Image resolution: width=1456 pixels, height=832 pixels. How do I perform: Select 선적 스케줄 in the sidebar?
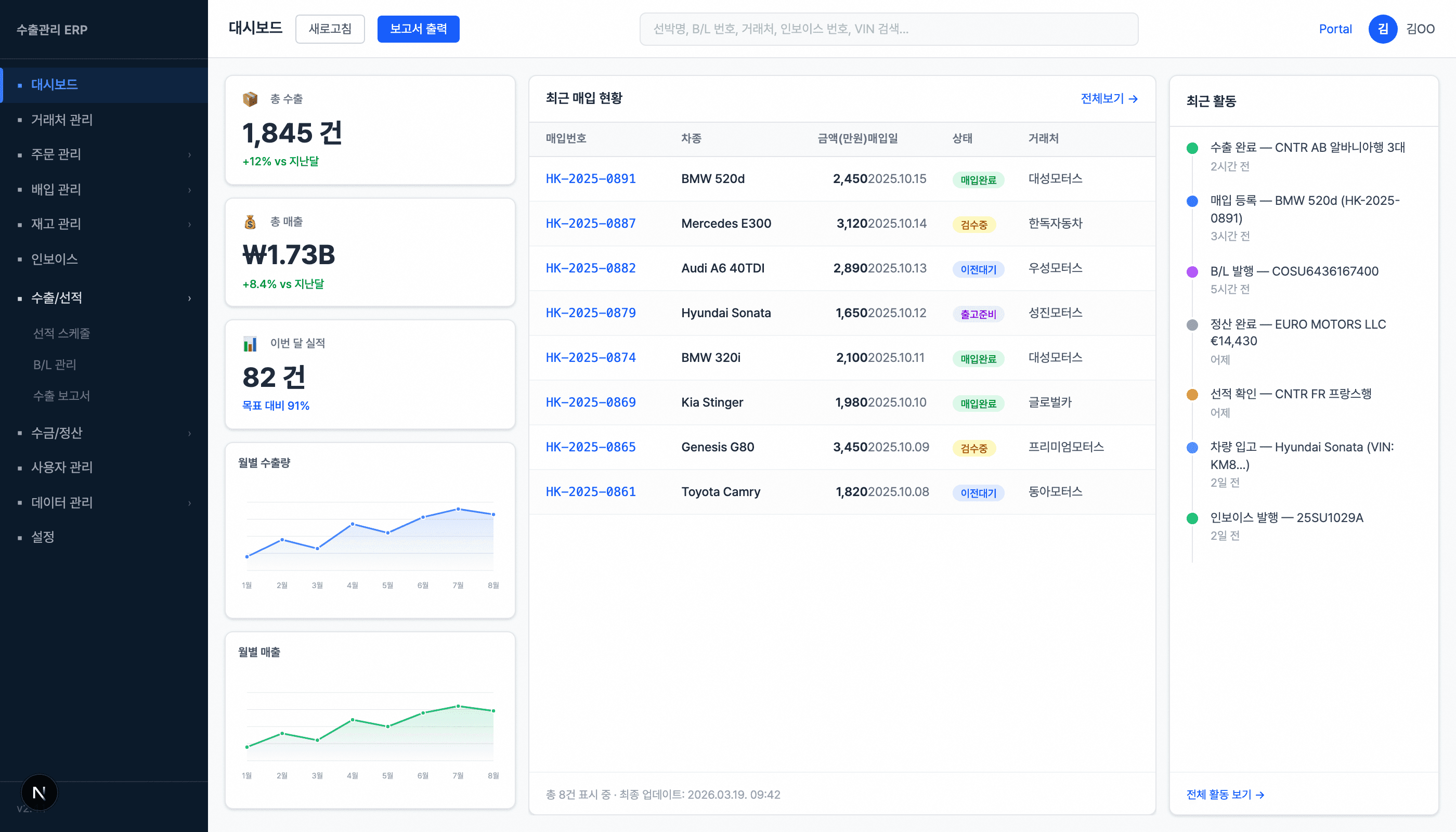[x=62, y=333]
